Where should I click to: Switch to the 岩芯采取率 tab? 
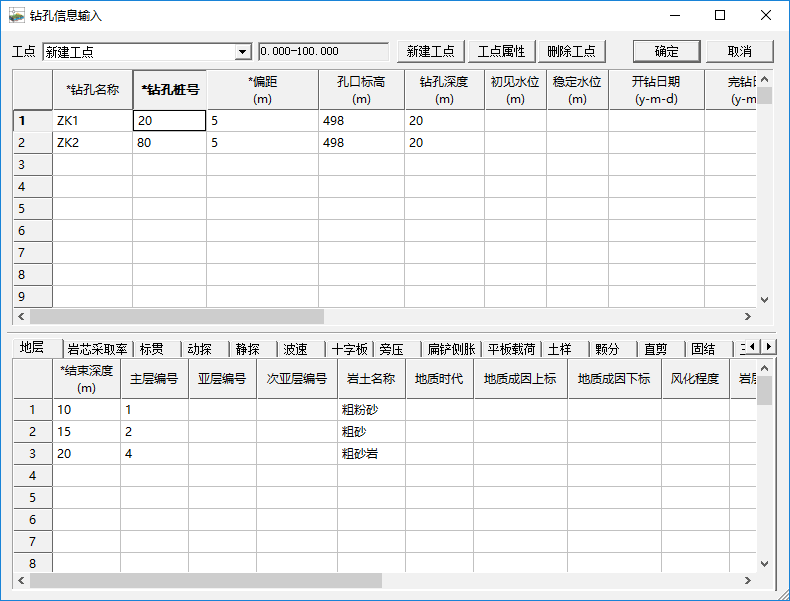(96, 349)
